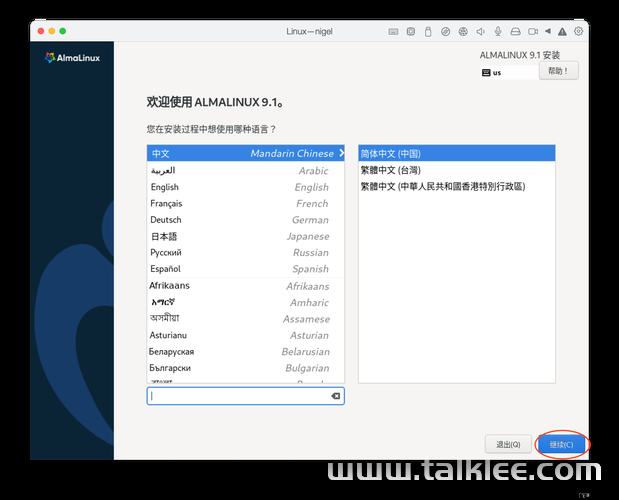Click the camera icon in VM toolbar
619x500 pixels.
[533, 32]
